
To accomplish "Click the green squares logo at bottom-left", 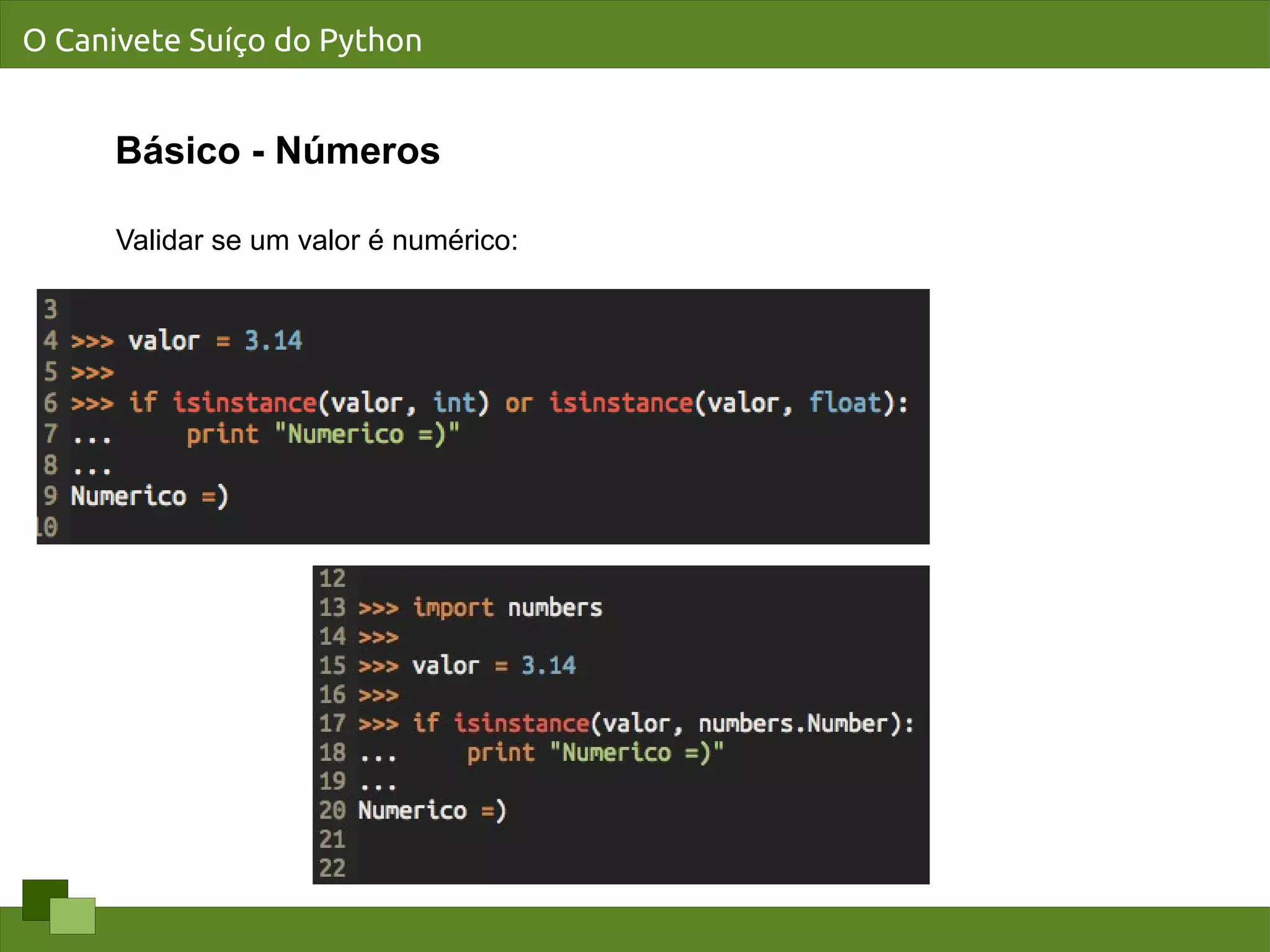I will 59,907.
